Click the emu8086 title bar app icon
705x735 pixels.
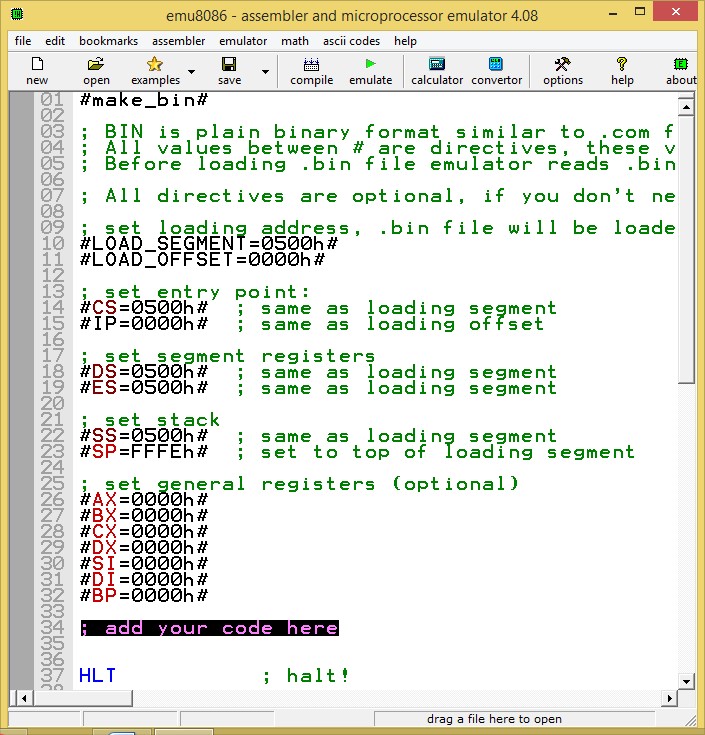tap(17, 14)
